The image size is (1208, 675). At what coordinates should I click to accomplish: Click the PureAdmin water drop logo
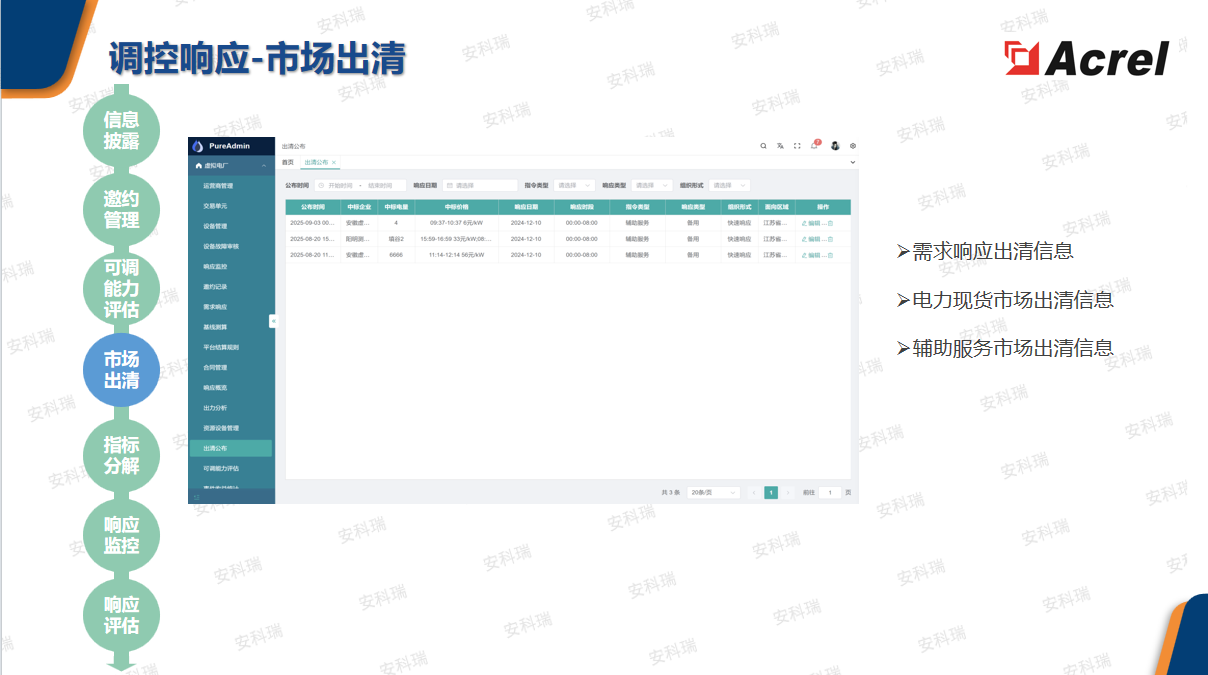197,146
